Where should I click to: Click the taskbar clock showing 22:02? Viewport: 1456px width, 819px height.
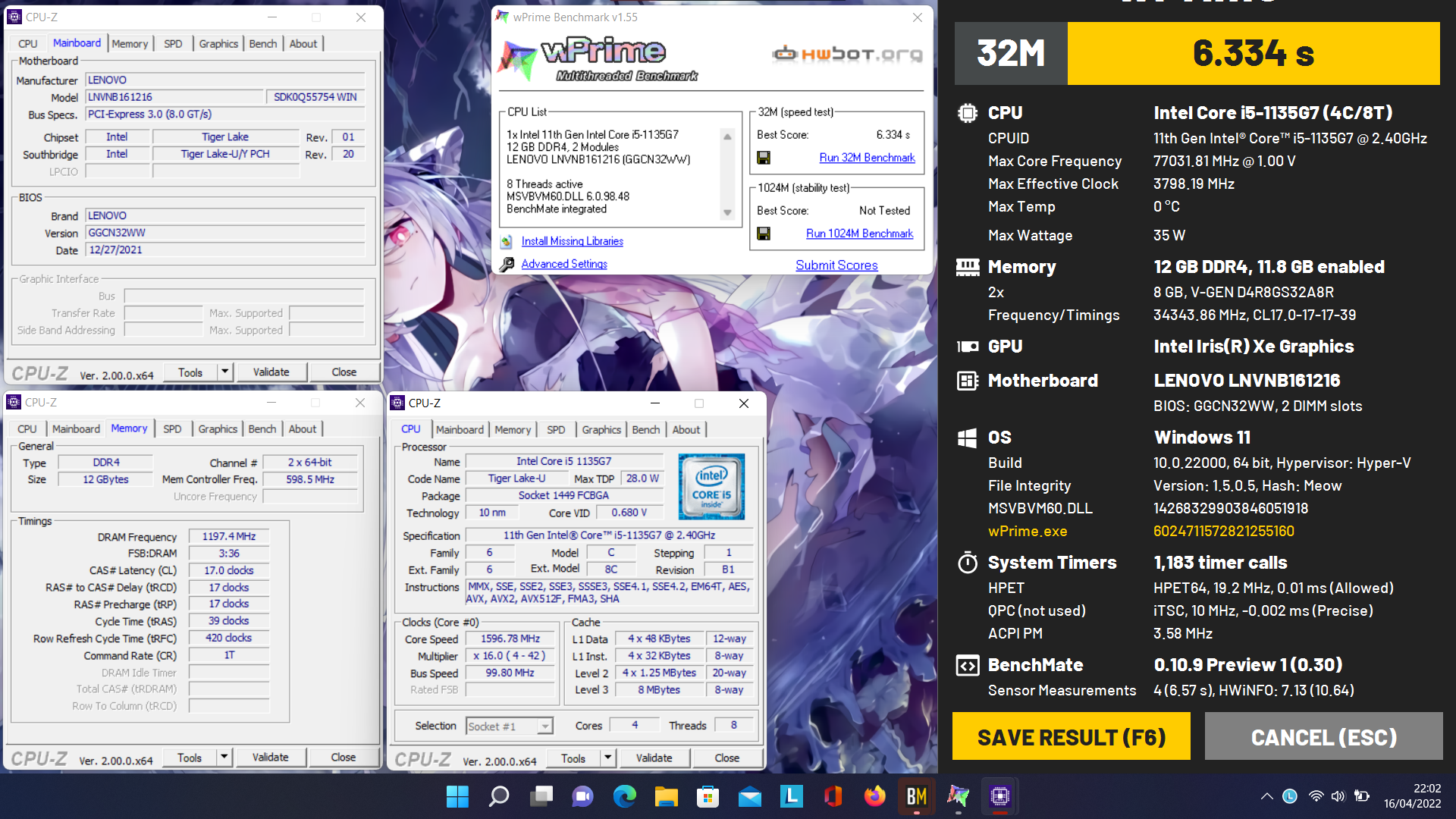[1411, 796]
